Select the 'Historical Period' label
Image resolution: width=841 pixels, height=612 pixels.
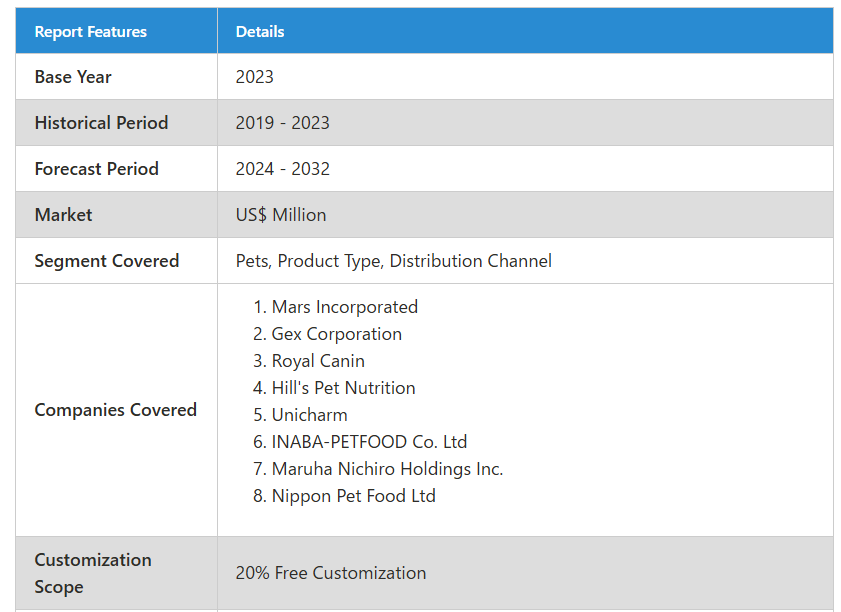(x=101, y=123)
